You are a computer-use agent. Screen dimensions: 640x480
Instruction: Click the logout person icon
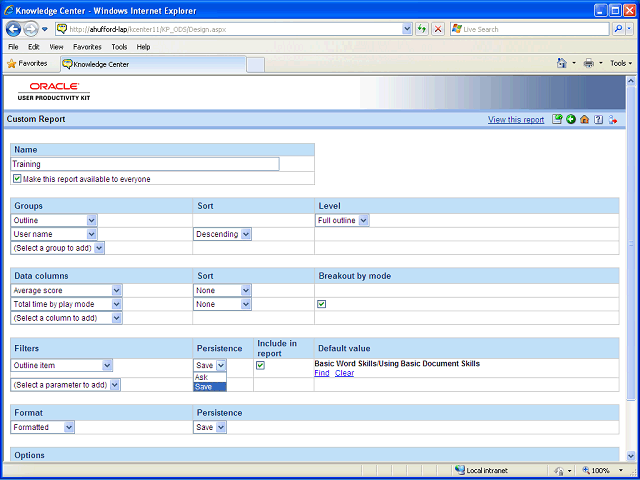[613, 119]
